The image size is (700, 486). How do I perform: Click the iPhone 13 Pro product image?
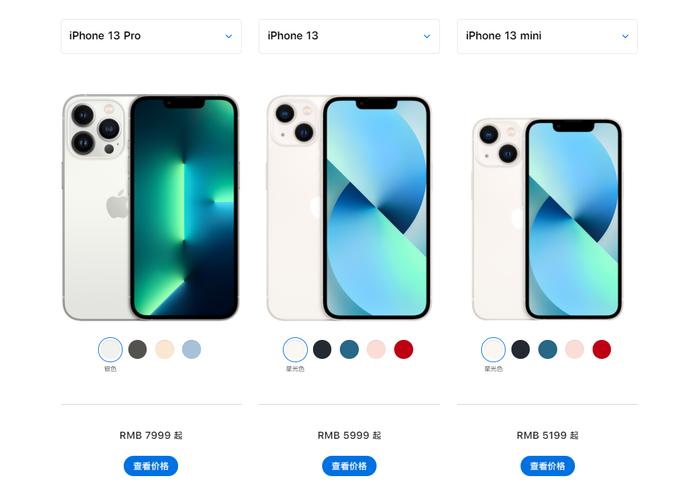tap(151, 208)
